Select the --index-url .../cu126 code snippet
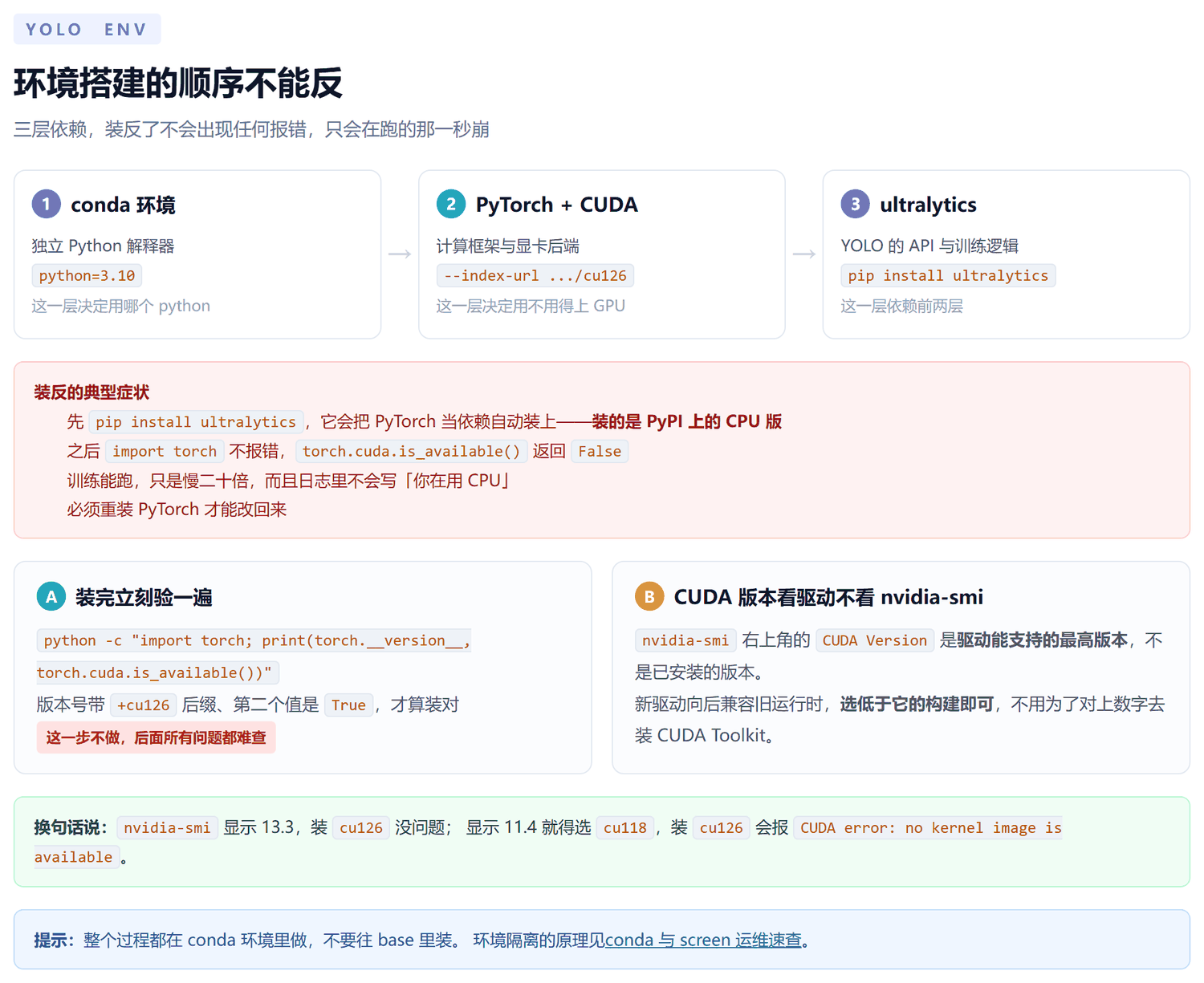The height and width of the screenshot is (983, 1204). pos(535,275)
